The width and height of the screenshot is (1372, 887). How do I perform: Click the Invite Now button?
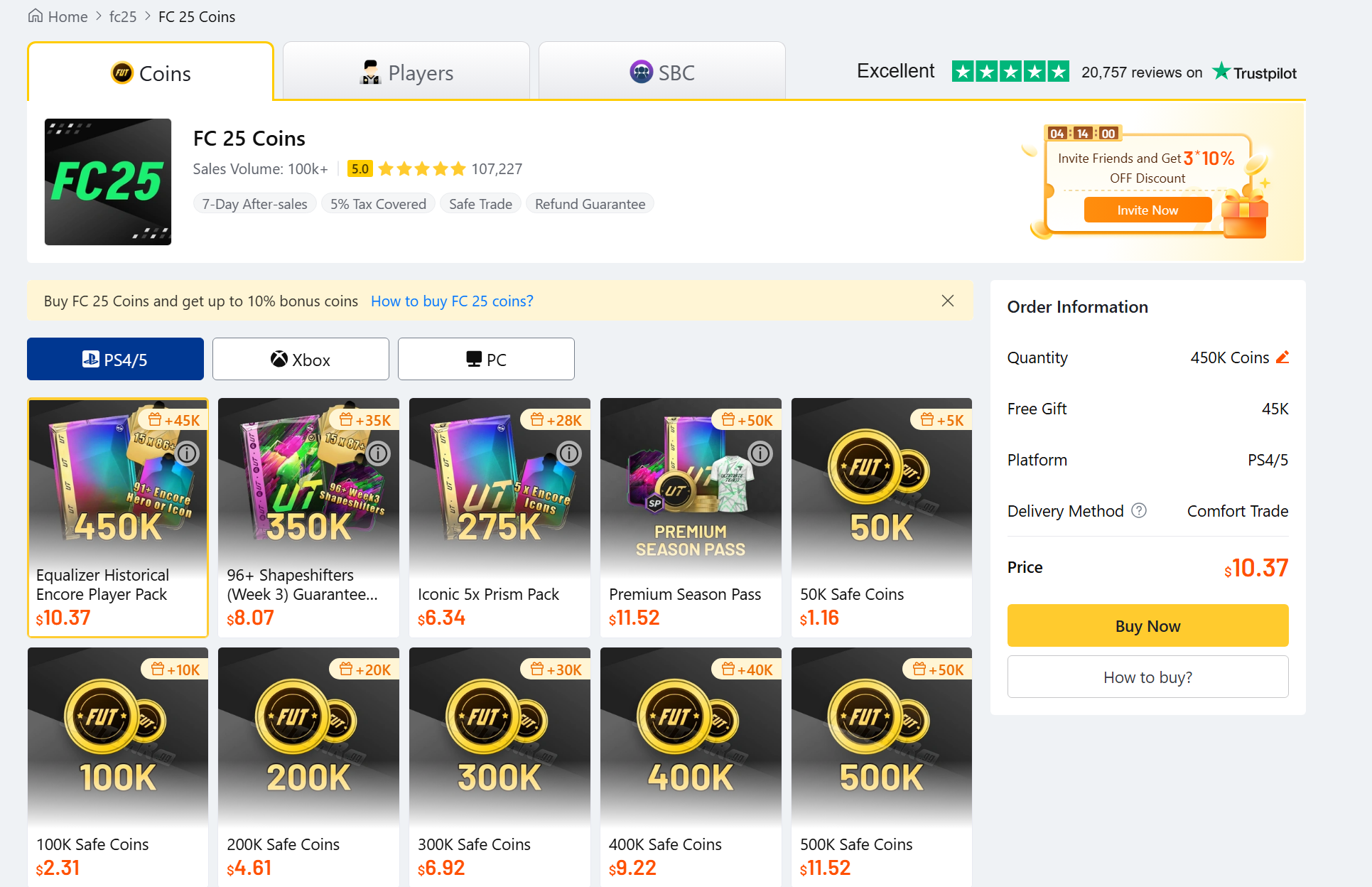(1147, 210)
